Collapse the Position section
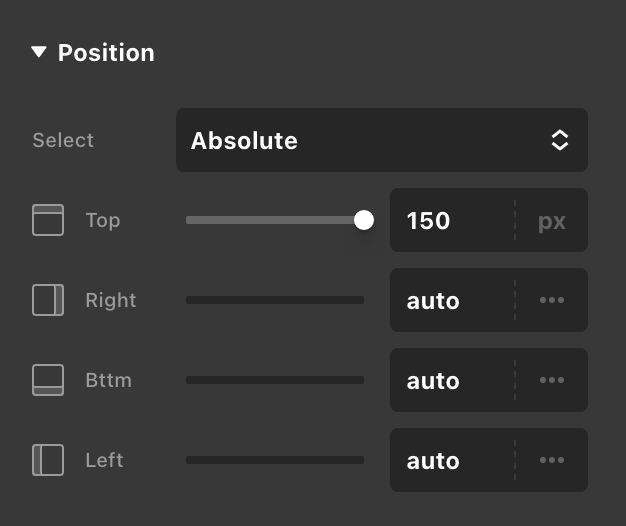 point(39,52)
